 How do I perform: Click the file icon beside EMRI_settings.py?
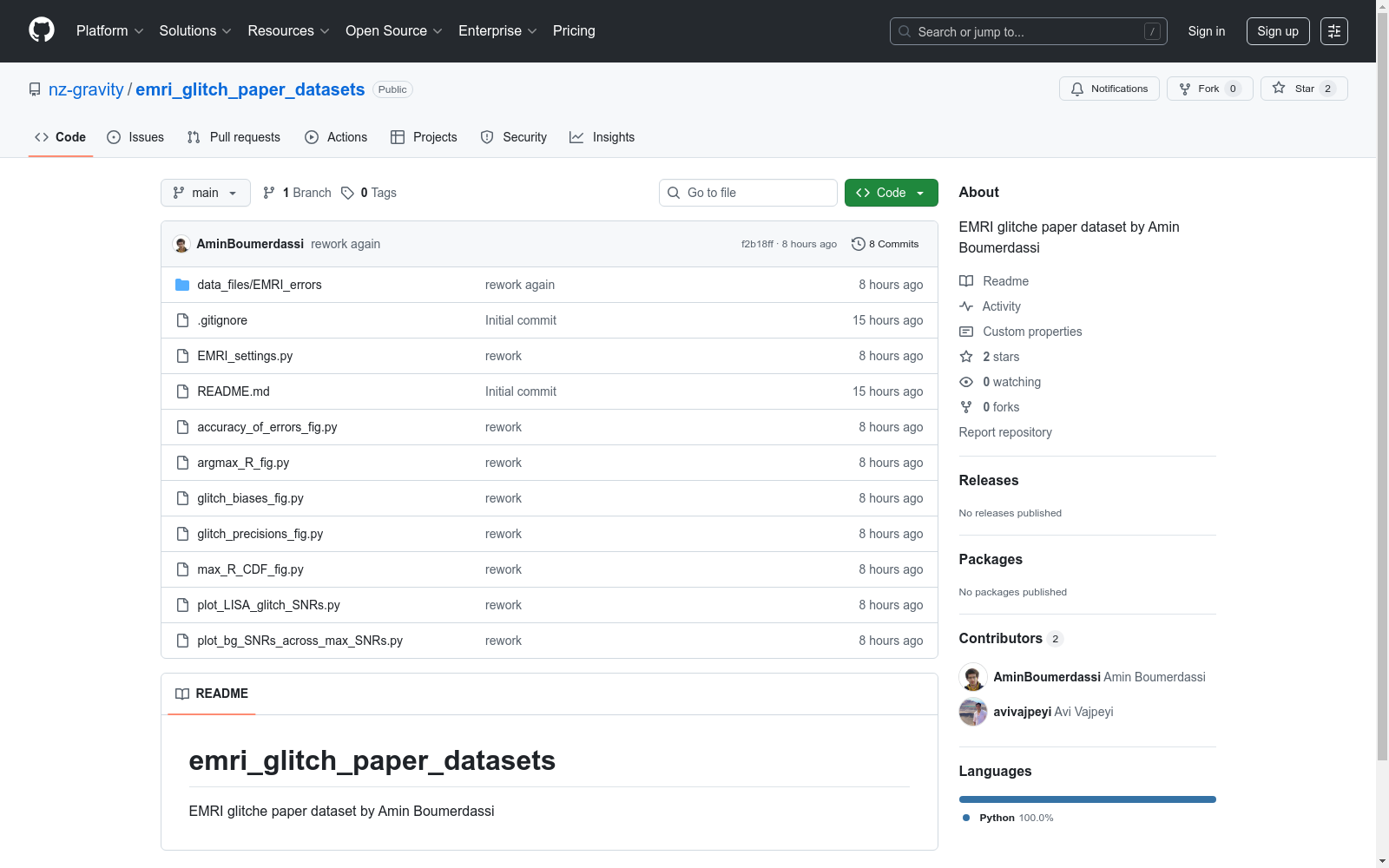coord(182,356)
